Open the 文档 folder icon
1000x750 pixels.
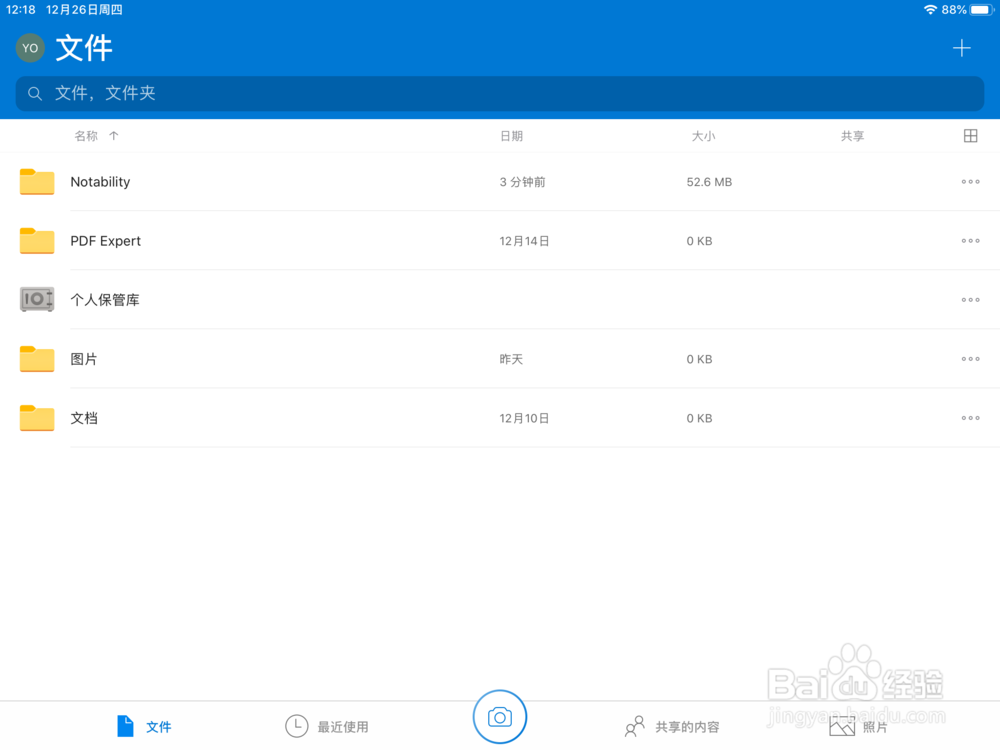pyautogui.click(x=37, y=418)
